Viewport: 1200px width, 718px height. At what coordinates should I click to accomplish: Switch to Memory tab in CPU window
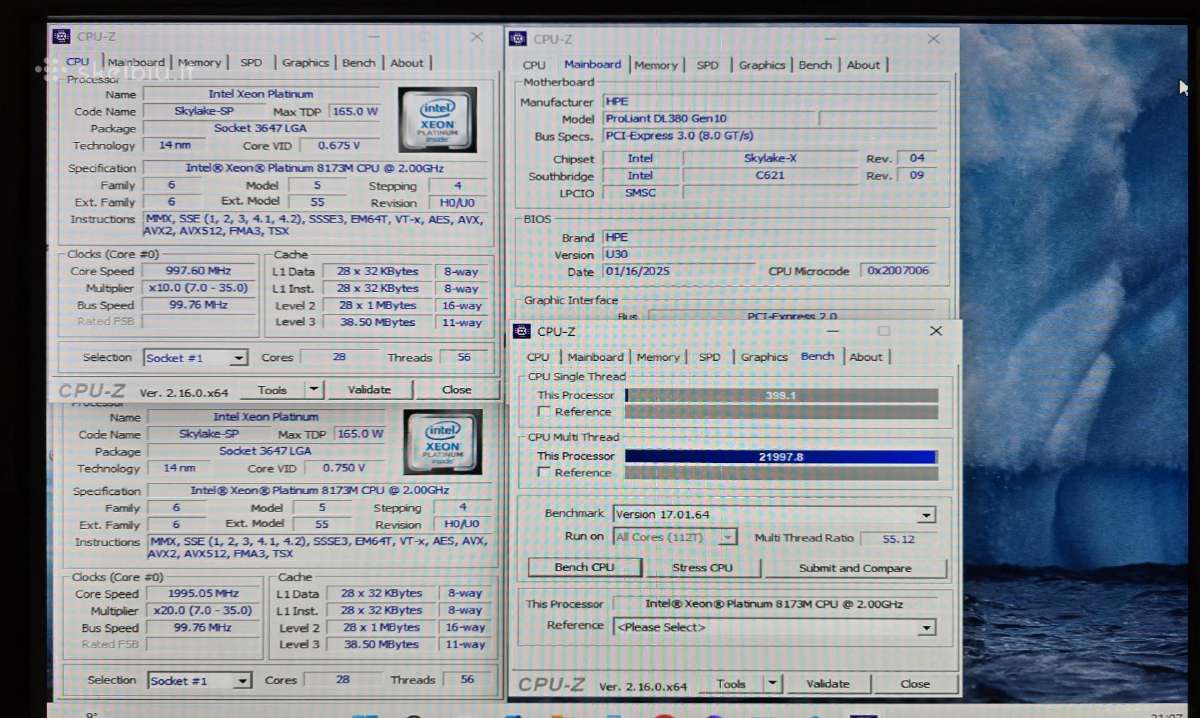[x=200, y=63]
